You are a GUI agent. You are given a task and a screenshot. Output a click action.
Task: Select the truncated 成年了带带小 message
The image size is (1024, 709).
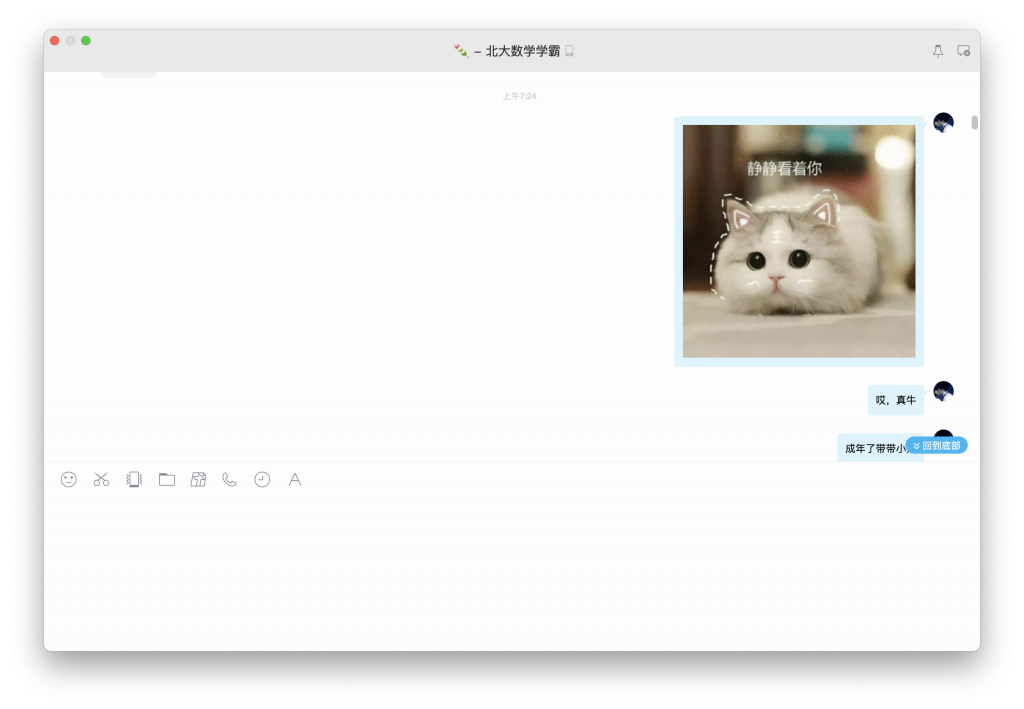pyautogui.click(x=872, y=445)
